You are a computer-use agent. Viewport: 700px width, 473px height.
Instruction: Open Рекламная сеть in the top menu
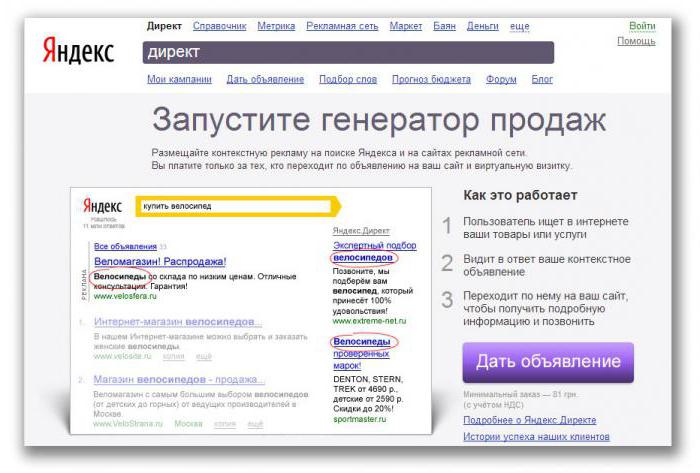[x=342, y=26]
